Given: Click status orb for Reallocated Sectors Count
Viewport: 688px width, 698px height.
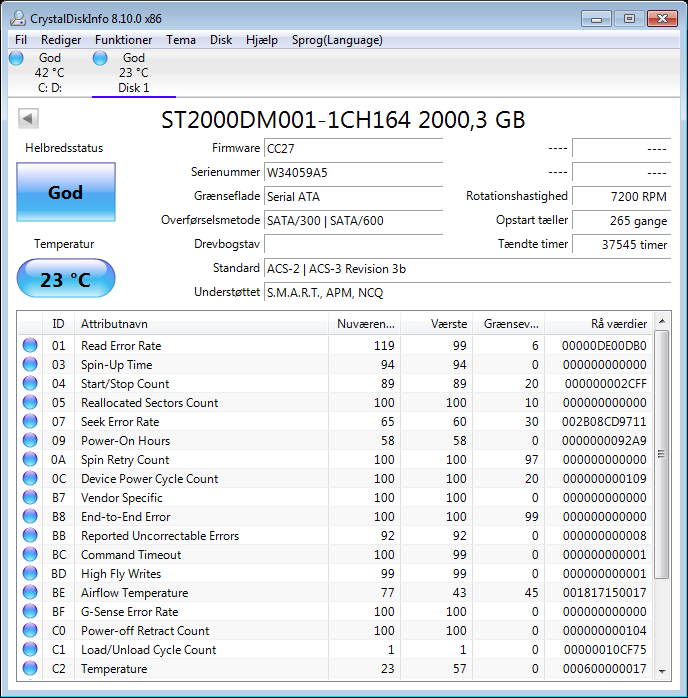Looking at the screenshot, I should click(30, 402).
